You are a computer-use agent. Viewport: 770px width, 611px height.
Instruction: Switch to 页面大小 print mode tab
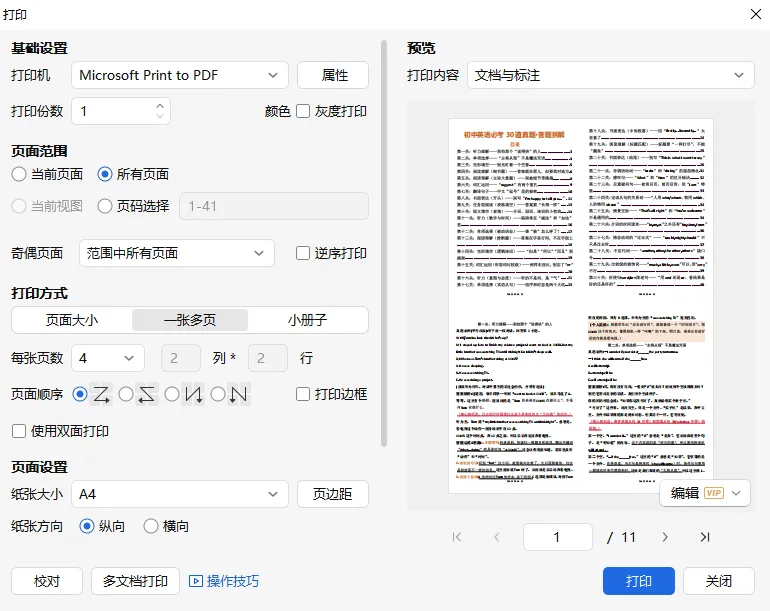72,320
